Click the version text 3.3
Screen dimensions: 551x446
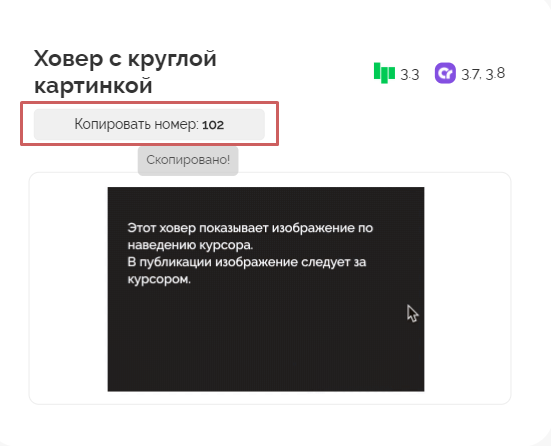click(x=410, y=75)
